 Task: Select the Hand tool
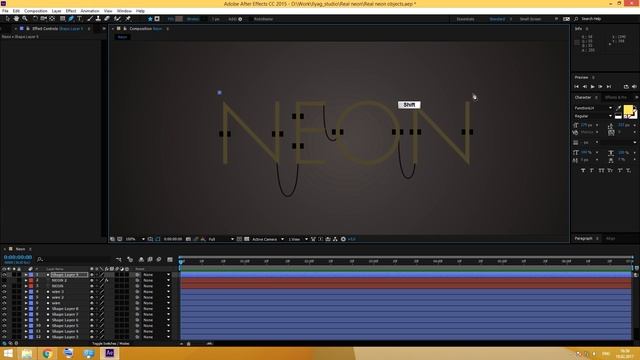click(16, 19)
